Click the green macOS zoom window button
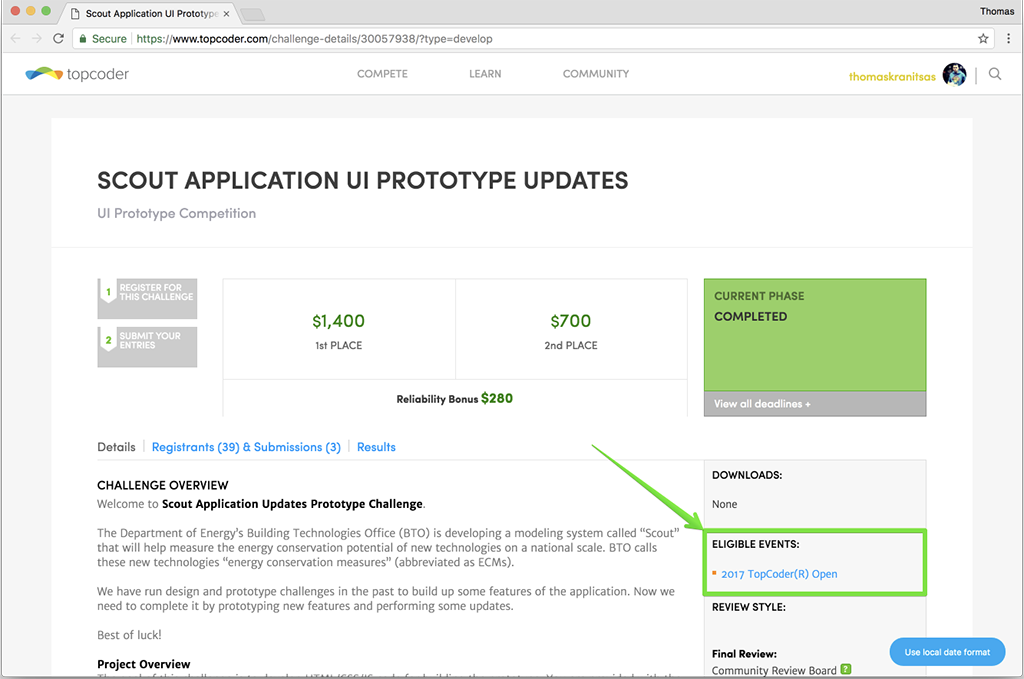This screenshot has width=1024, height=679. coord(46,10)
